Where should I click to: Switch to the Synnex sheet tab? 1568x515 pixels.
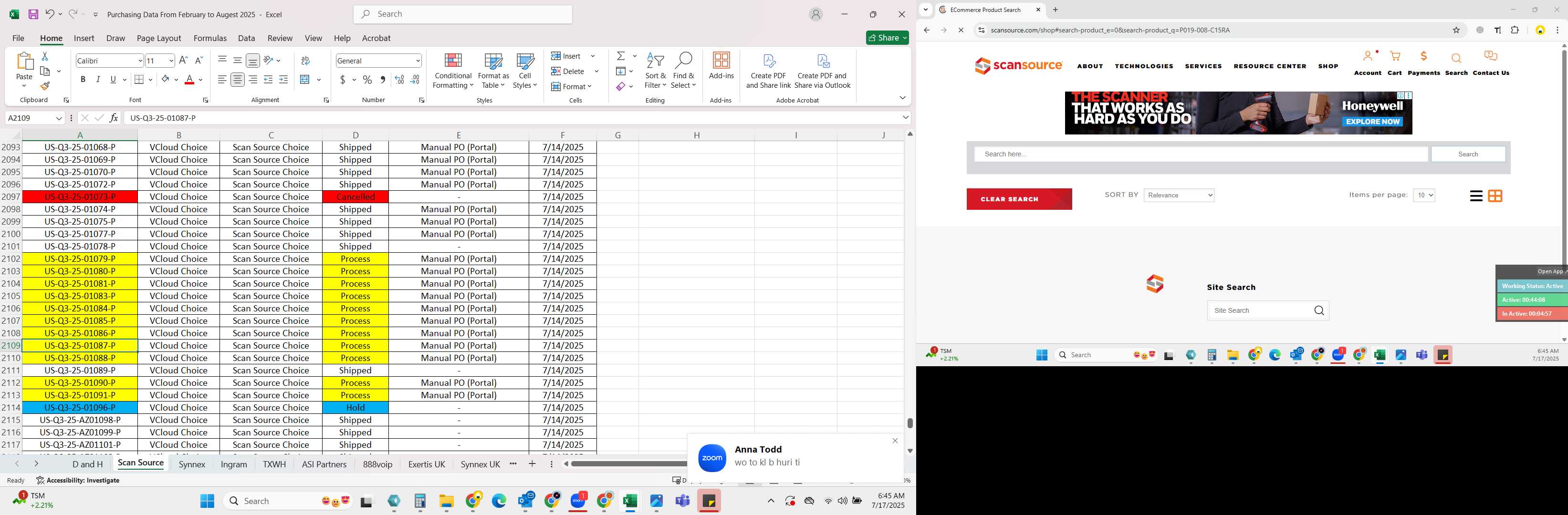192,464
